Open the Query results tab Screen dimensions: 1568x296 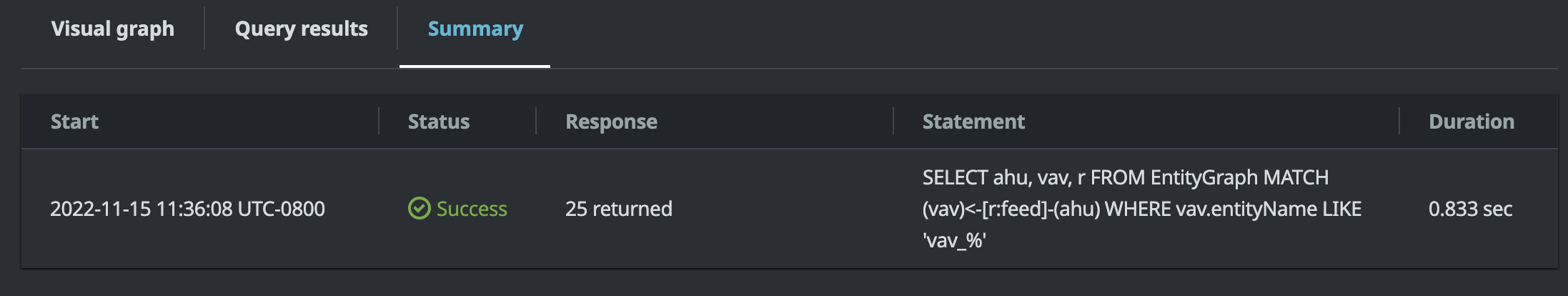(301, 29)
